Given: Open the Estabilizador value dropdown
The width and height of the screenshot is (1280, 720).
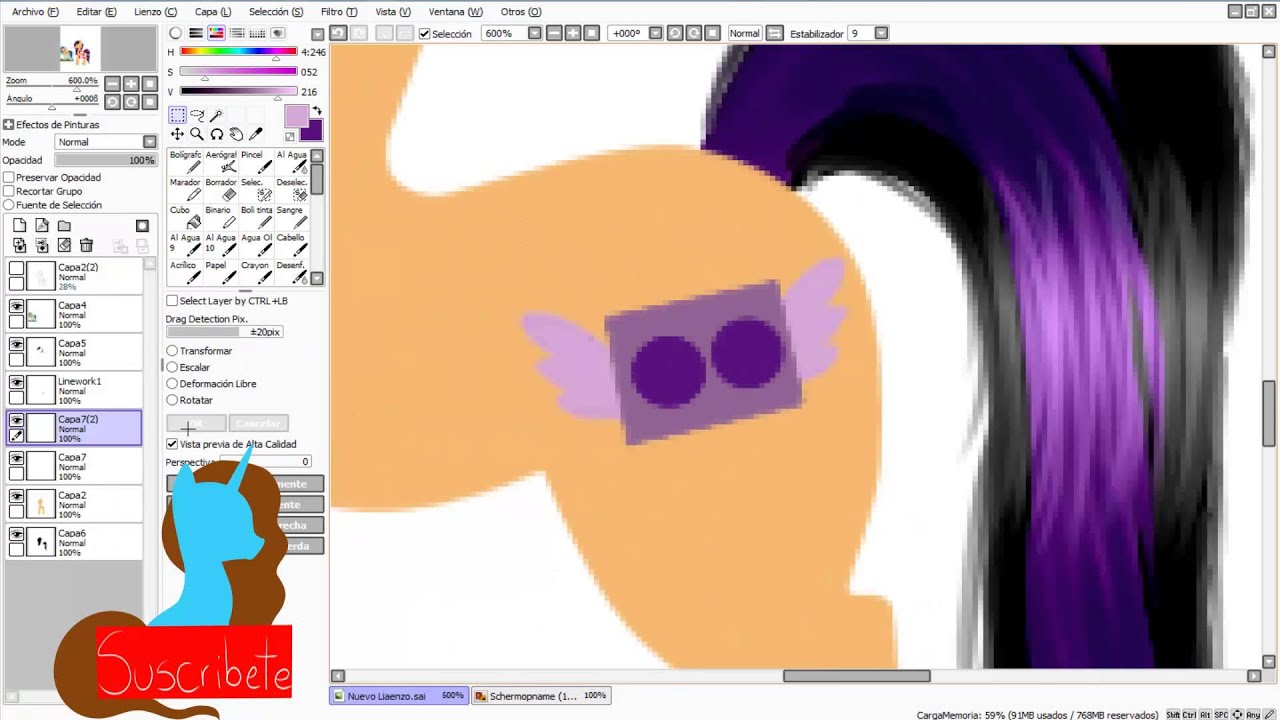Looking at the screenshot, I should tap(881, 33).
